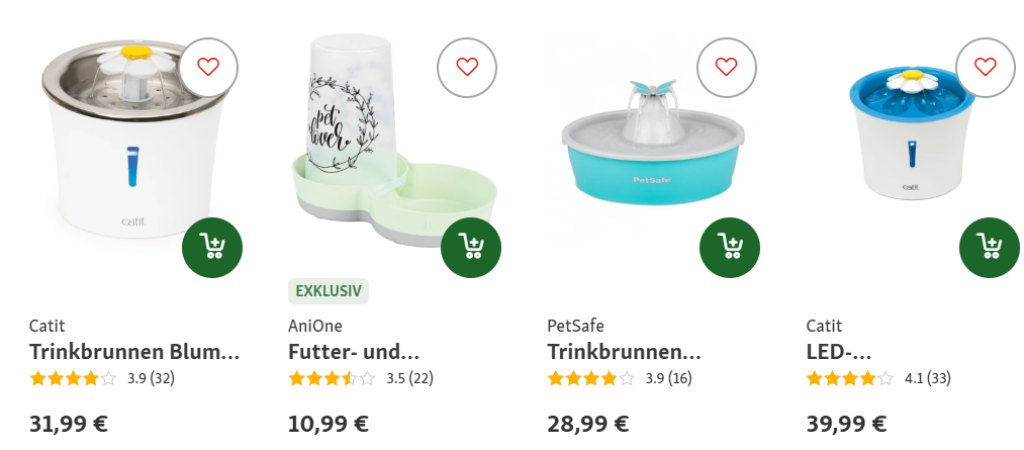View the 4.1 (33) star rating reviews

(x=878, y=378)
